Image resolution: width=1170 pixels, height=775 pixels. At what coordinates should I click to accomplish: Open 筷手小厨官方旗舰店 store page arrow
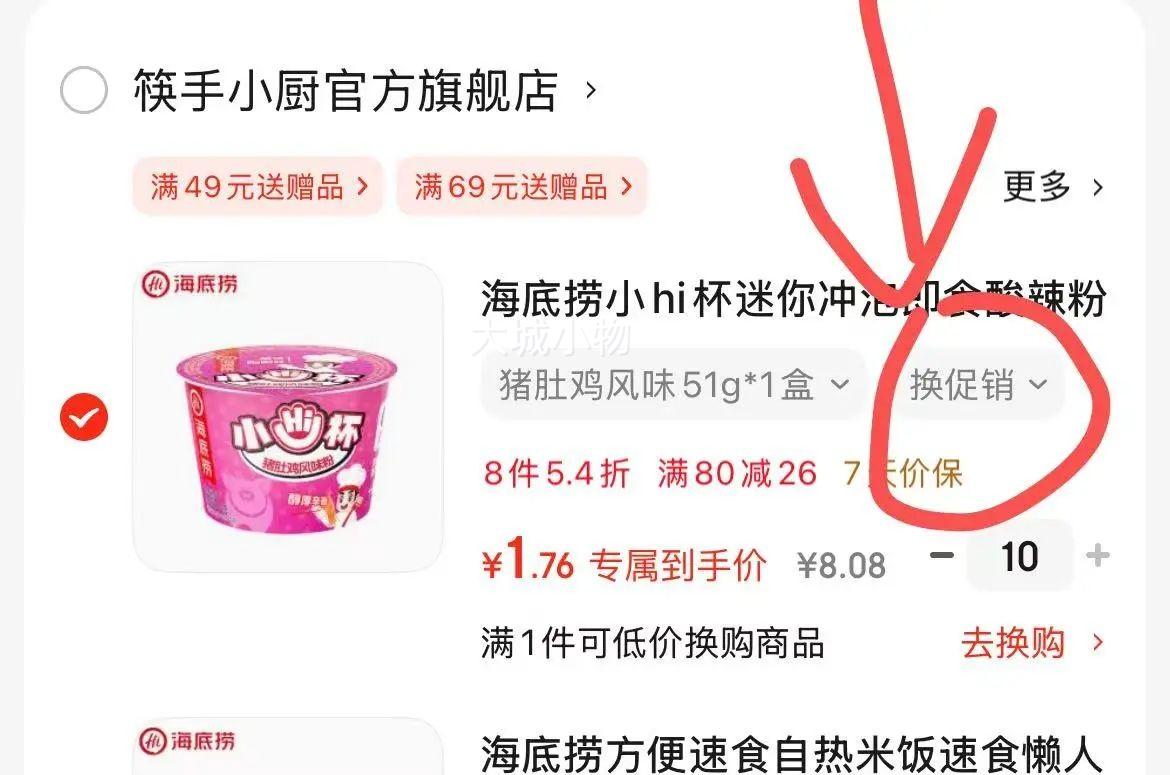click(591, 90)
